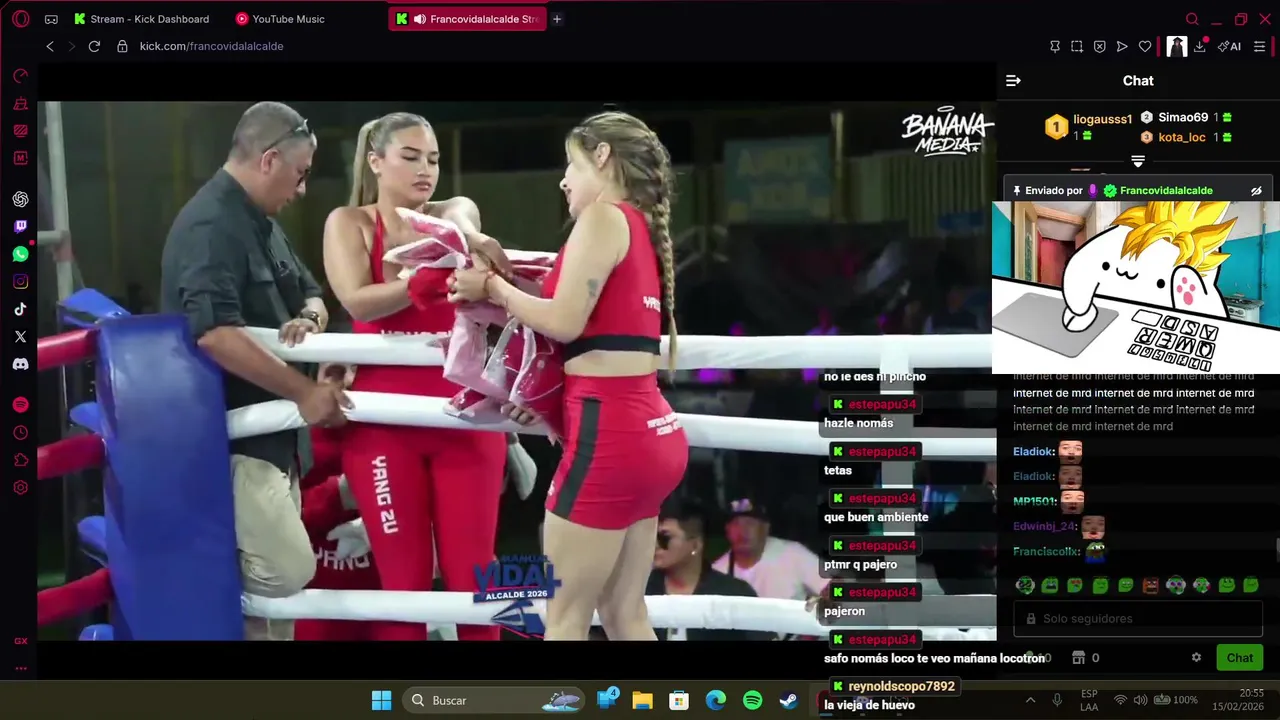The height and width of the screenshot is (720, 1280).
Task: Open TikTok in the Opera sidebar
Action: point(20,309)
